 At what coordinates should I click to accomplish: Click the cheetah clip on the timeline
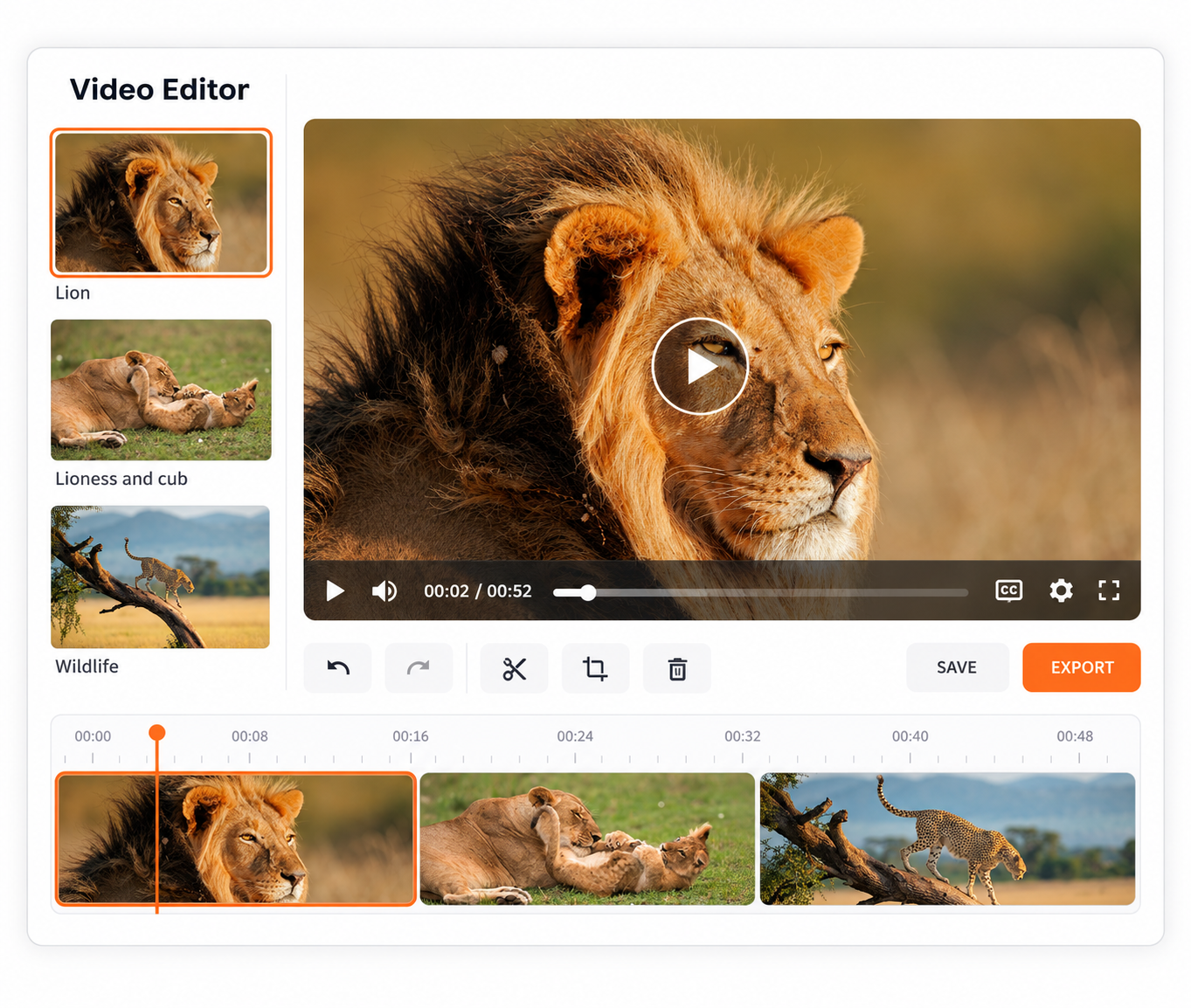click(x=948, y=839)
